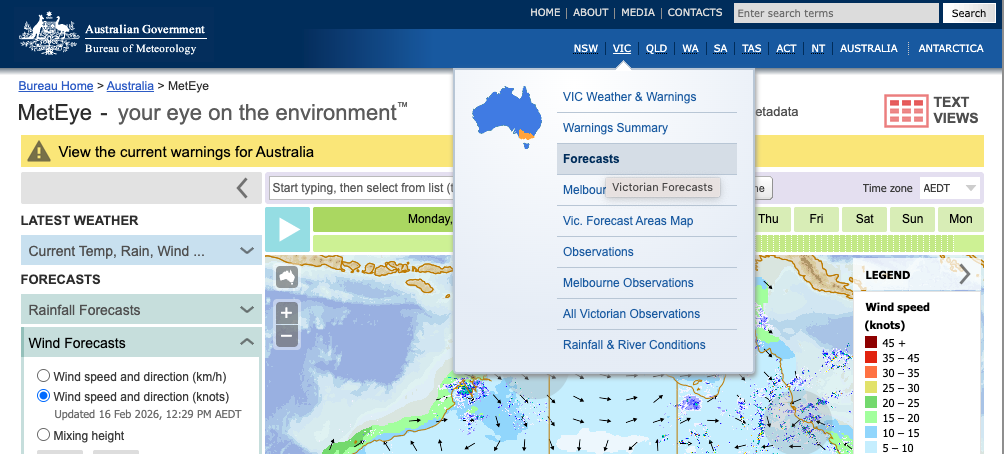Go to VIC Weather & Warnings
Viewport: 1004px width, 454px height.
(x=647, y=97)
